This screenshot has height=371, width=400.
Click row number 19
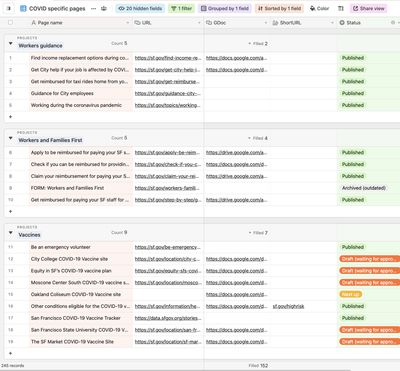10,342
